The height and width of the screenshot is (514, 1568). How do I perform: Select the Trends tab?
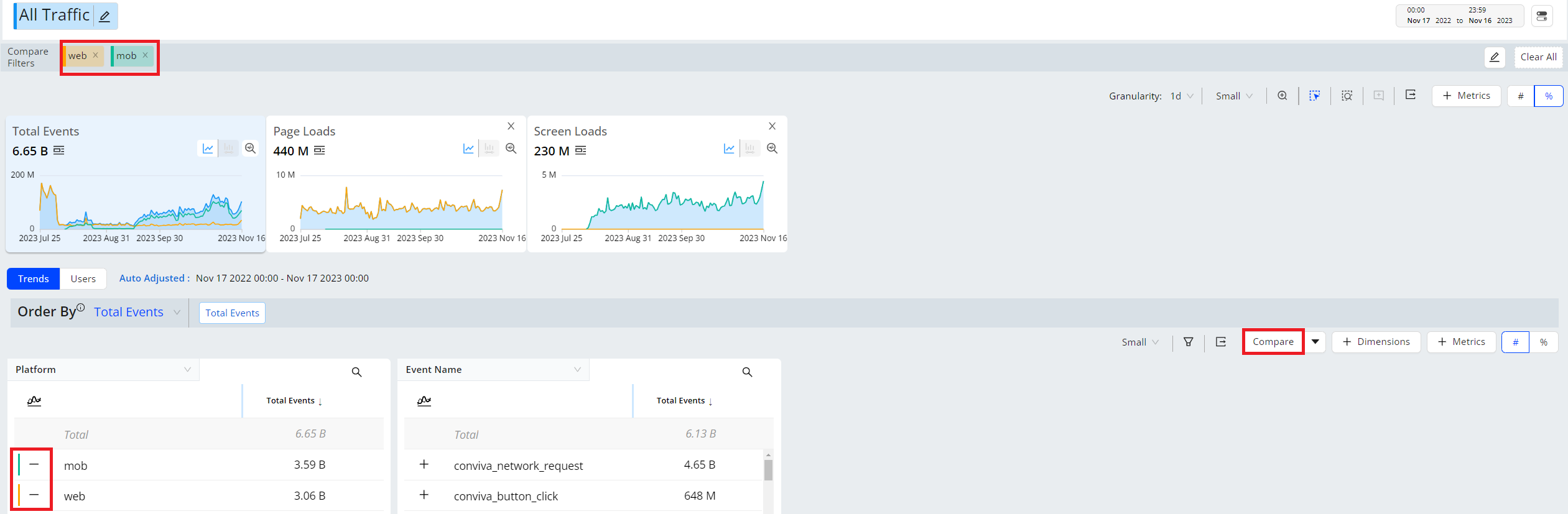(x=34, y=278)
